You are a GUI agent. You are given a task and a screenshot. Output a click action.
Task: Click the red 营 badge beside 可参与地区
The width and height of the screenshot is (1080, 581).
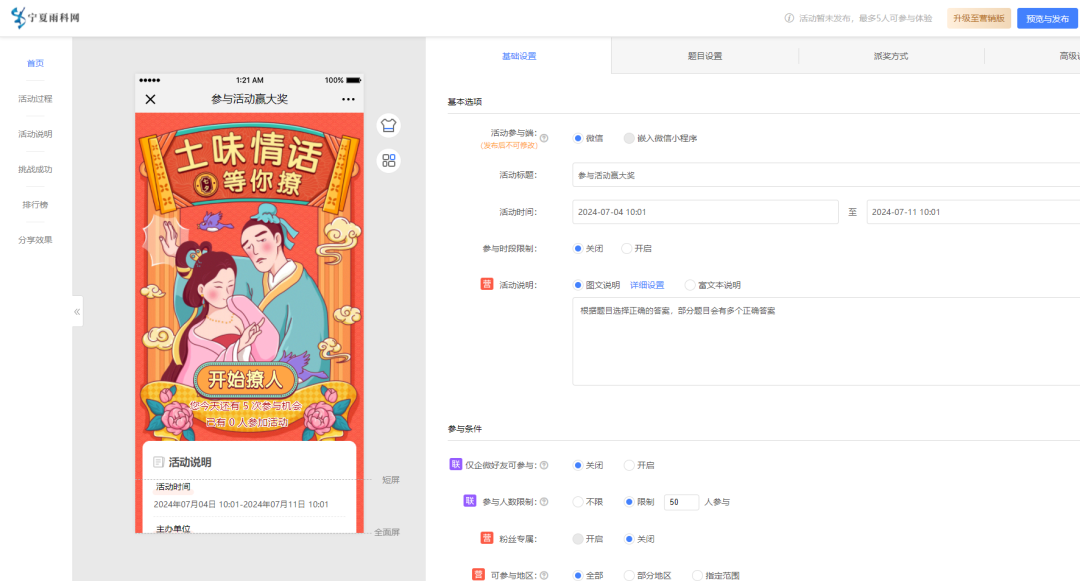point(479,575)
